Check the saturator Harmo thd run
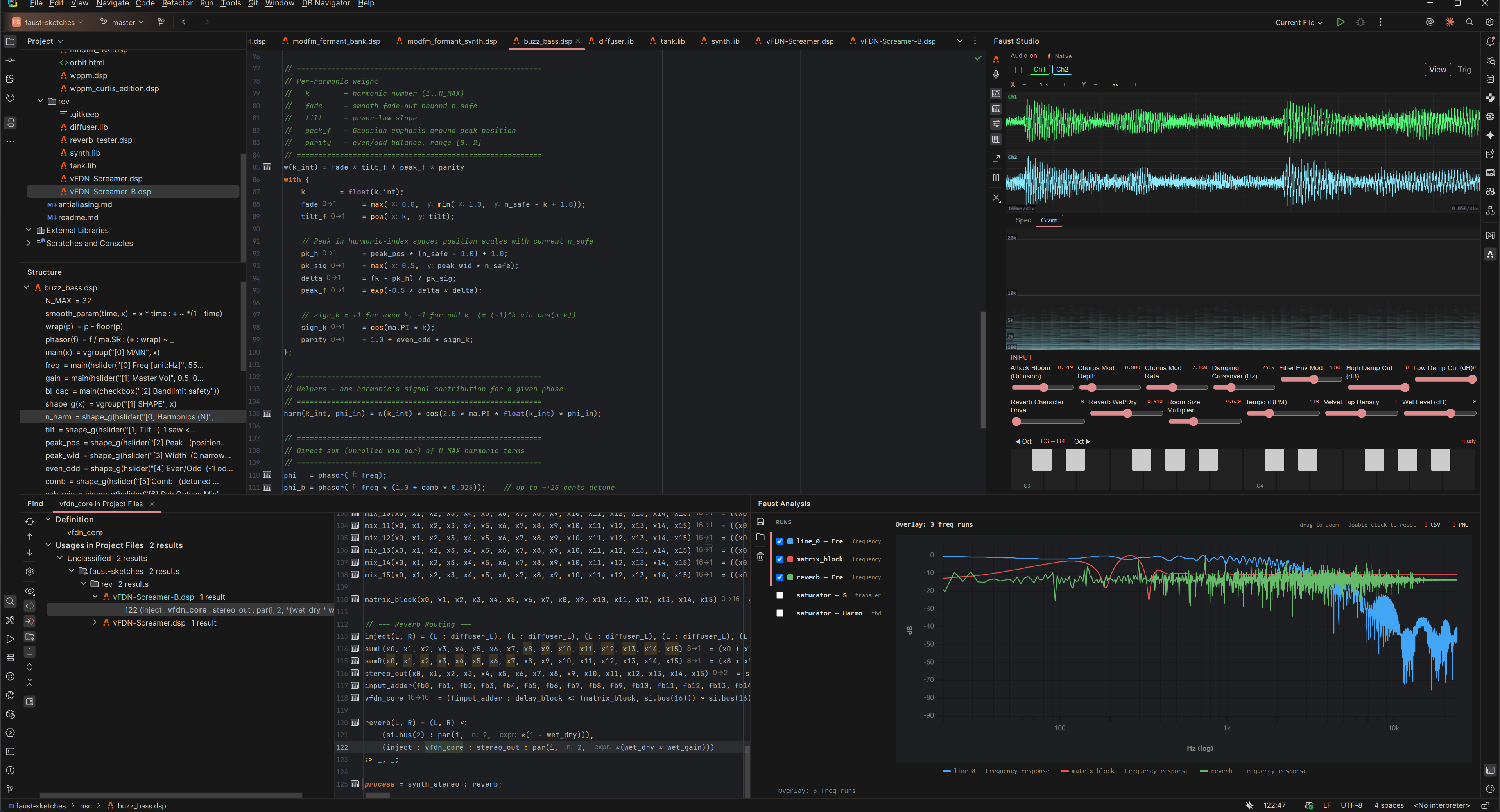This screenshot has height=812, width=1500. (780, 613)
